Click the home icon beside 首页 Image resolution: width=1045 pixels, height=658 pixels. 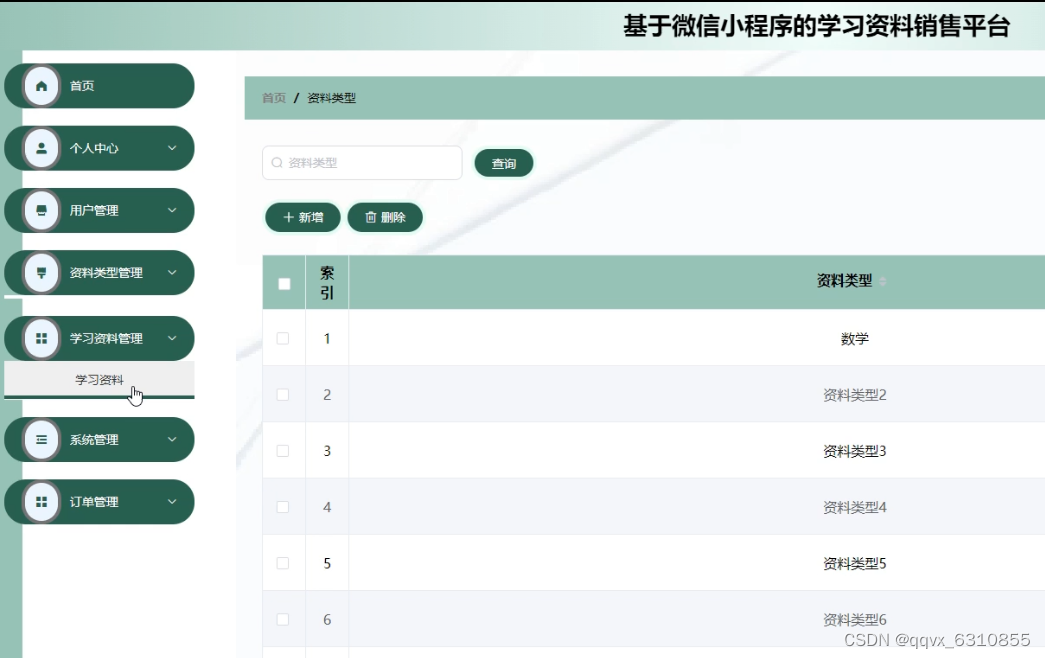click(40, 86)
